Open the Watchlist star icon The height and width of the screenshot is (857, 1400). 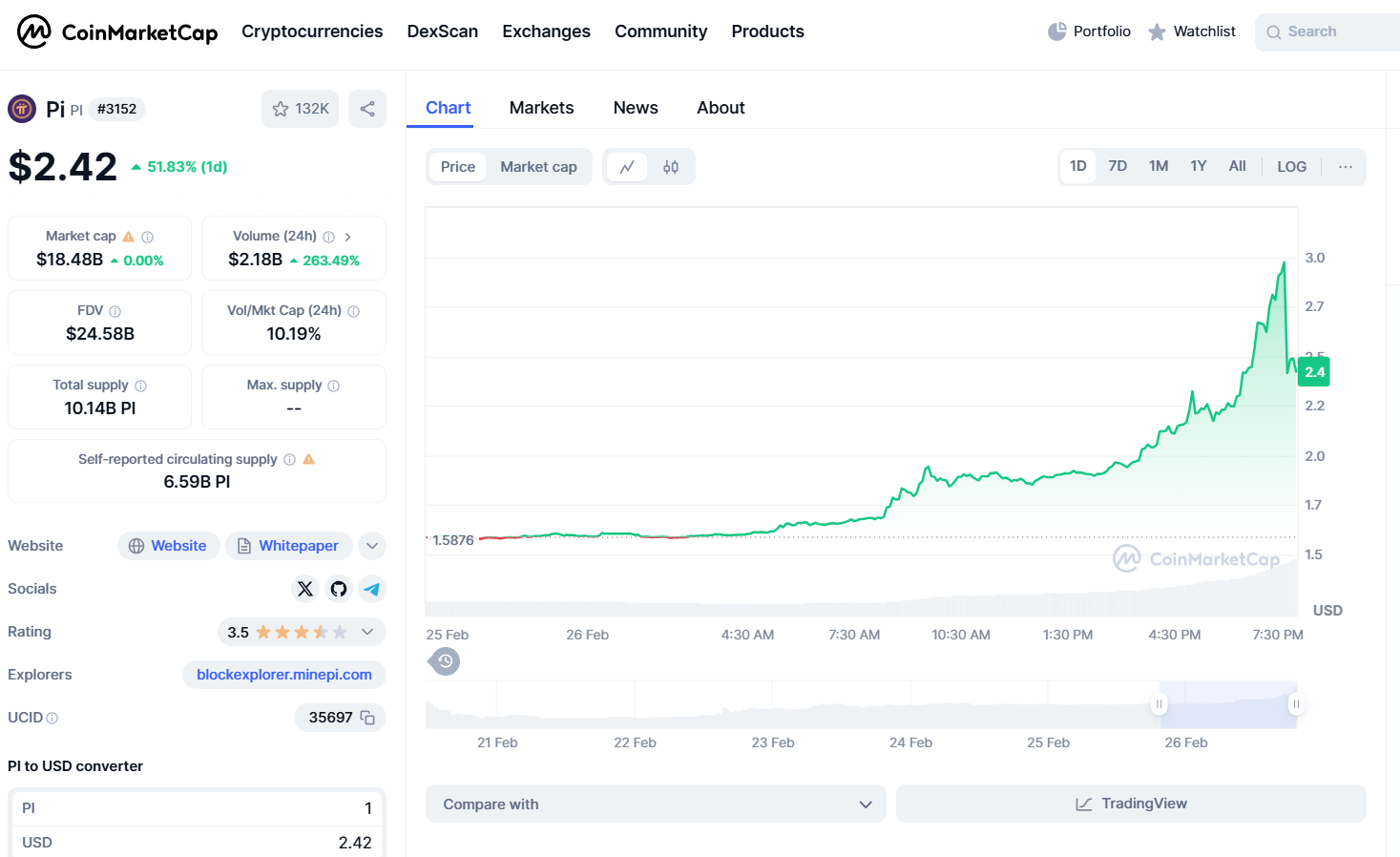1157,31
